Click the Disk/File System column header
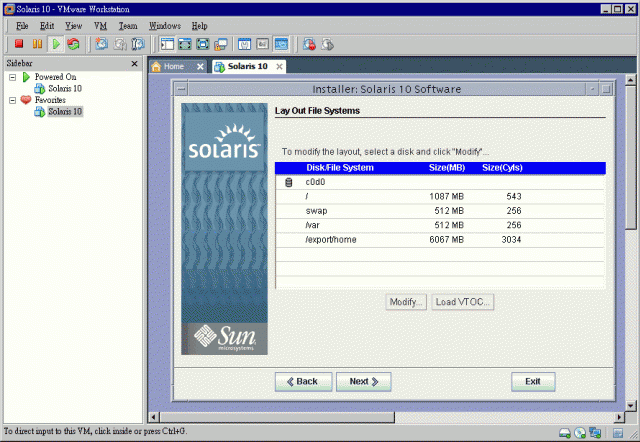The width and height of the screenshot is (640, 442). [340, 168]
